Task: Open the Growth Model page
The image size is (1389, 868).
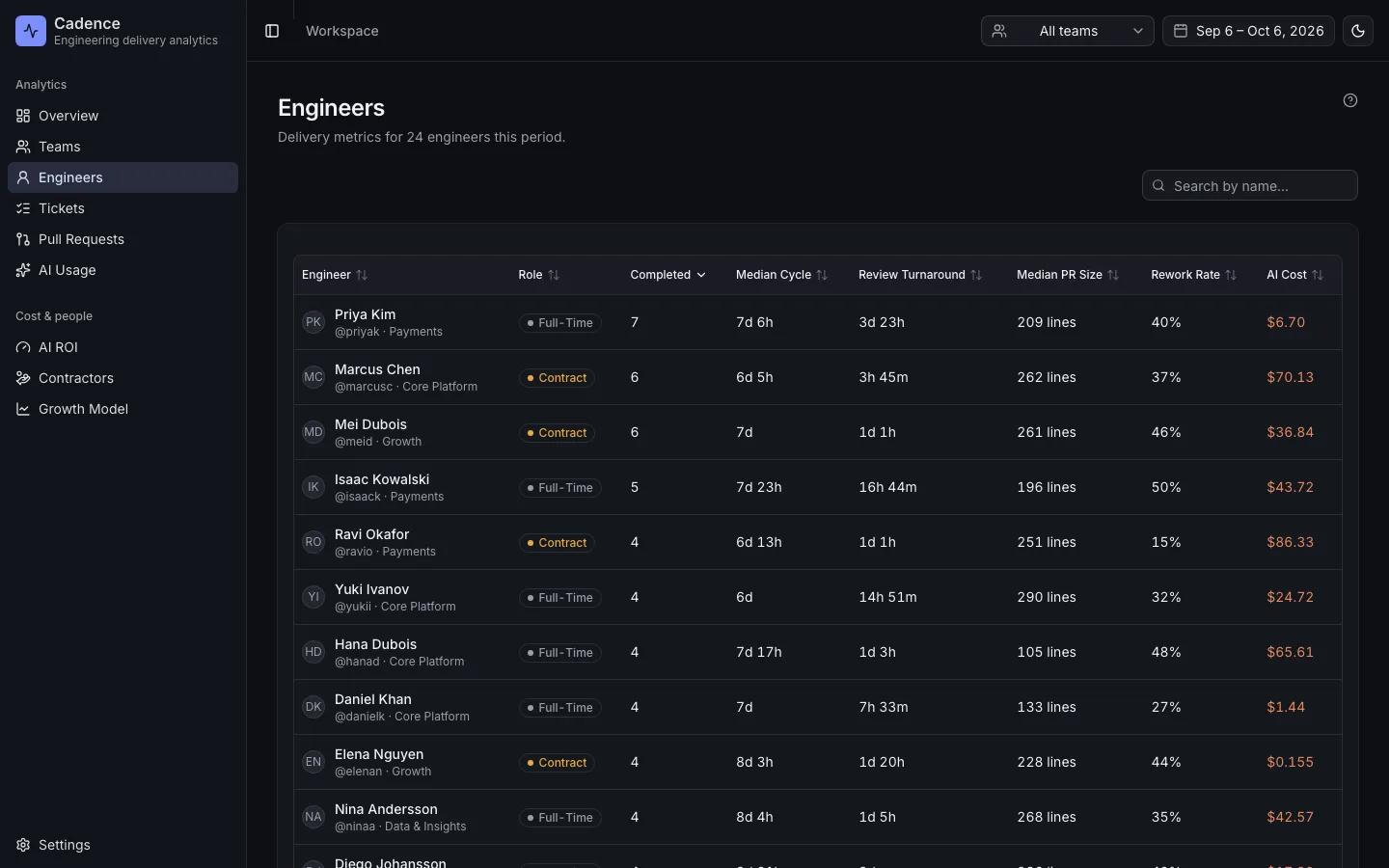Action: (123, 409)
